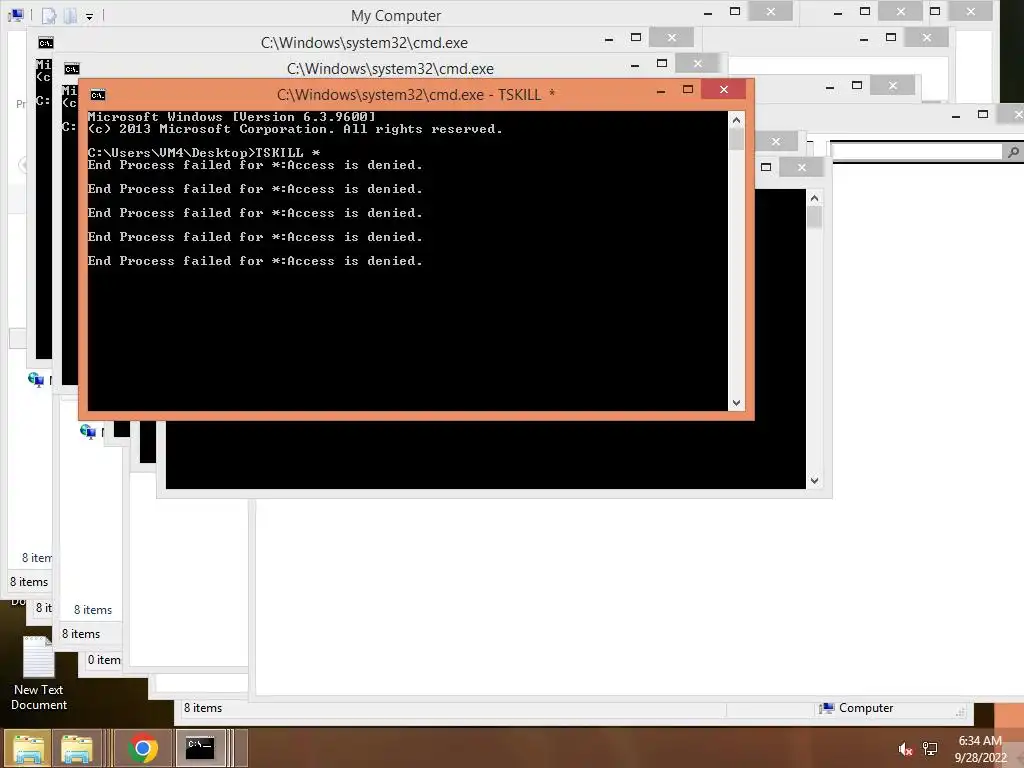Open the Customize Quick Access Toolbar arrow

(89, 16)
